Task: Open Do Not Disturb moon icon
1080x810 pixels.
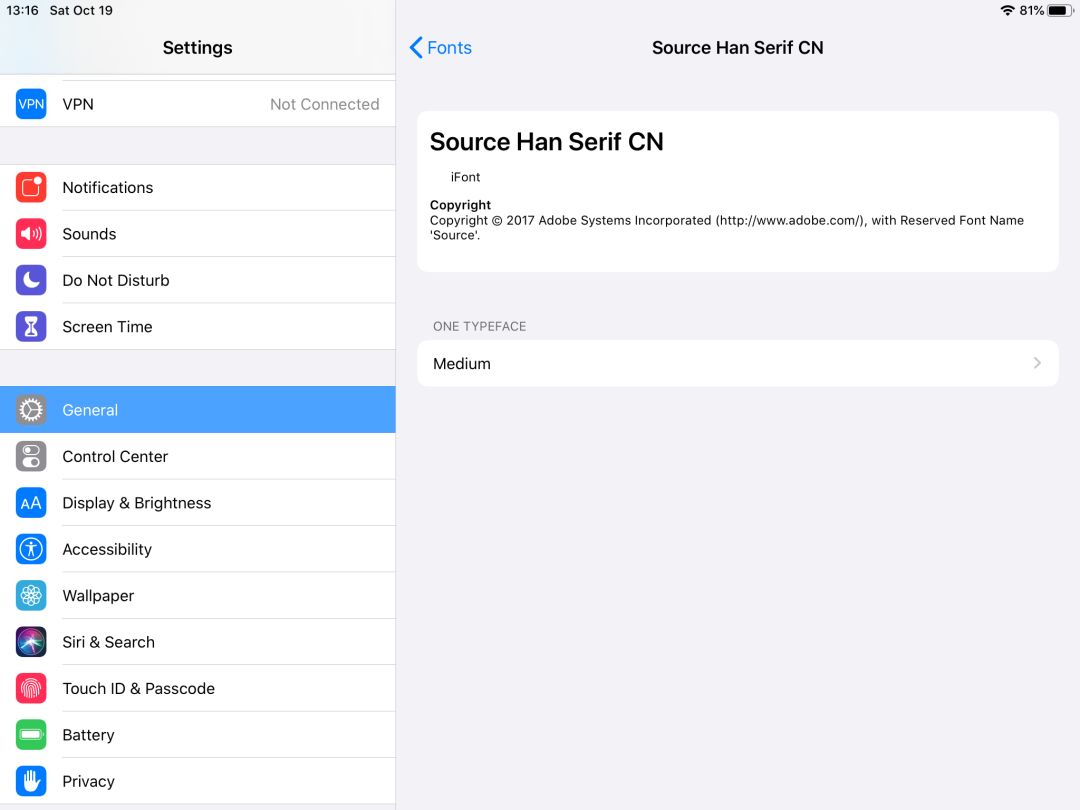Action: pyautogui.click(x=31, y=280)
